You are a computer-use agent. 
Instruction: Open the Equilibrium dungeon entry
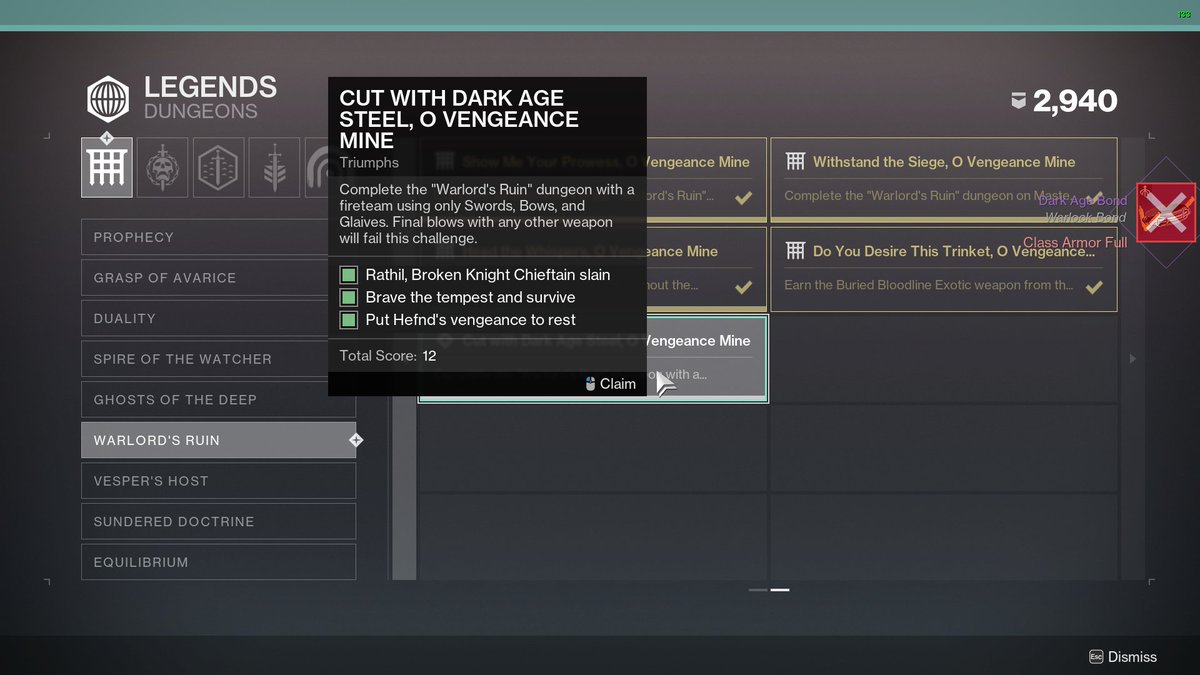218,562
